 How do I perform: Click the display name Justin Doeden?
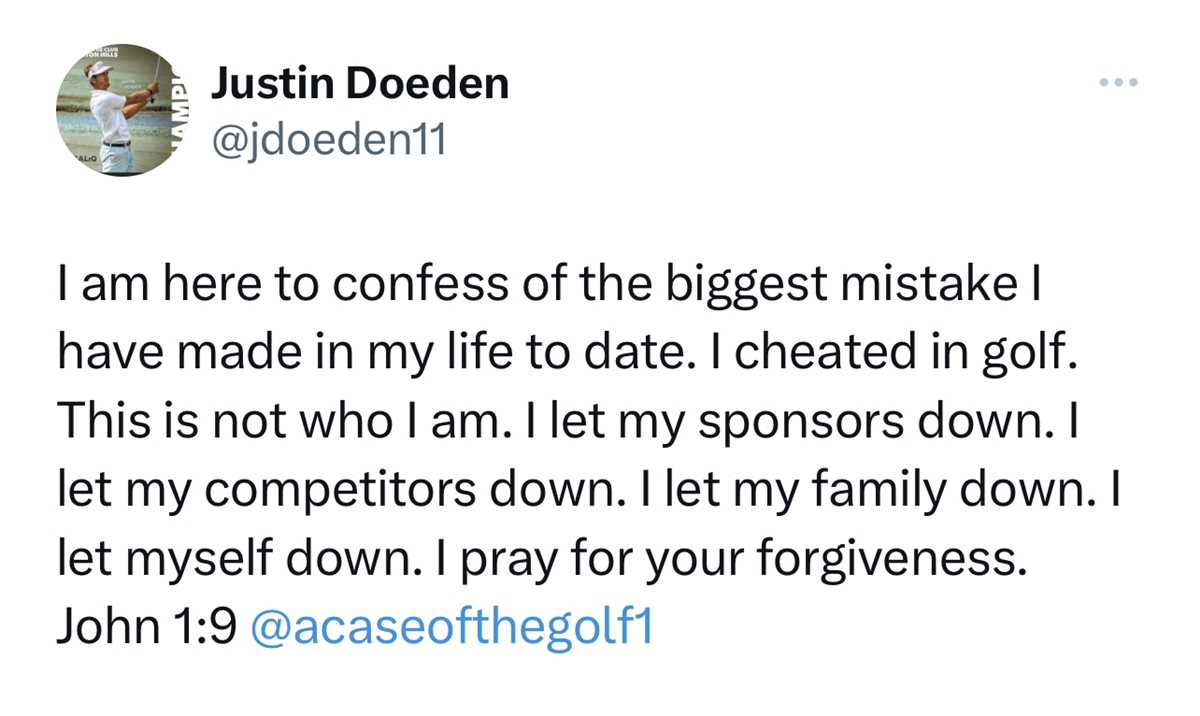click(360, 85)
